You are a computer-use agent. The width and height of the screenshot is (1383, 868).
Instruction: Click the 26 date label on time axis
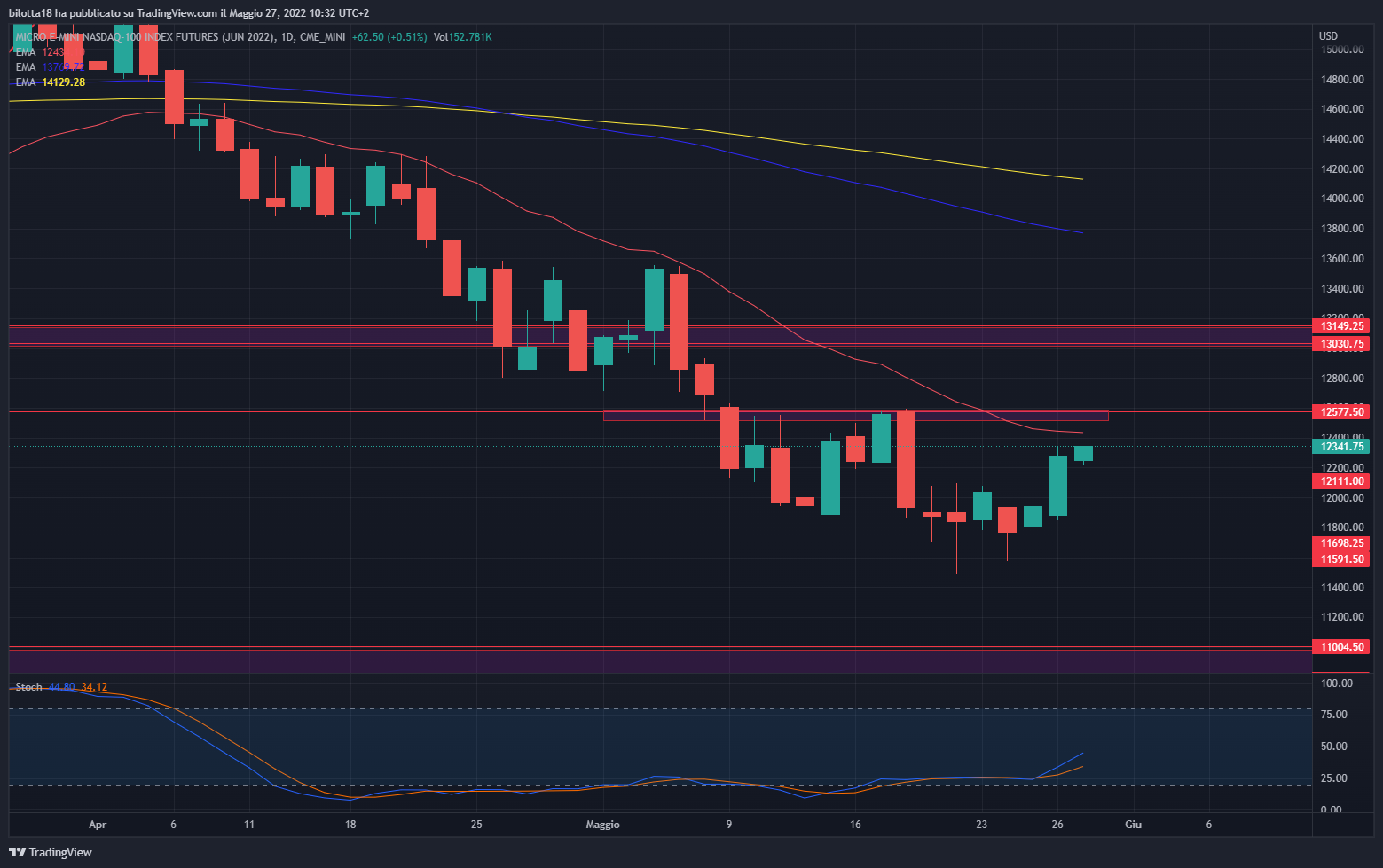pos(1057,825)
